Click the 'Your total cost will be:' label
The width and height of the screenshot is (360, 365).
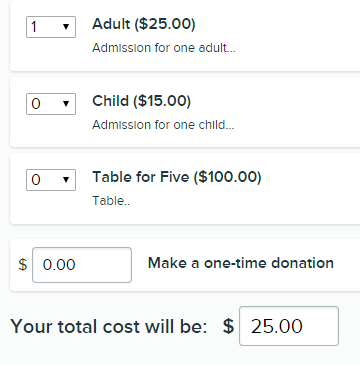click(109, 326)
